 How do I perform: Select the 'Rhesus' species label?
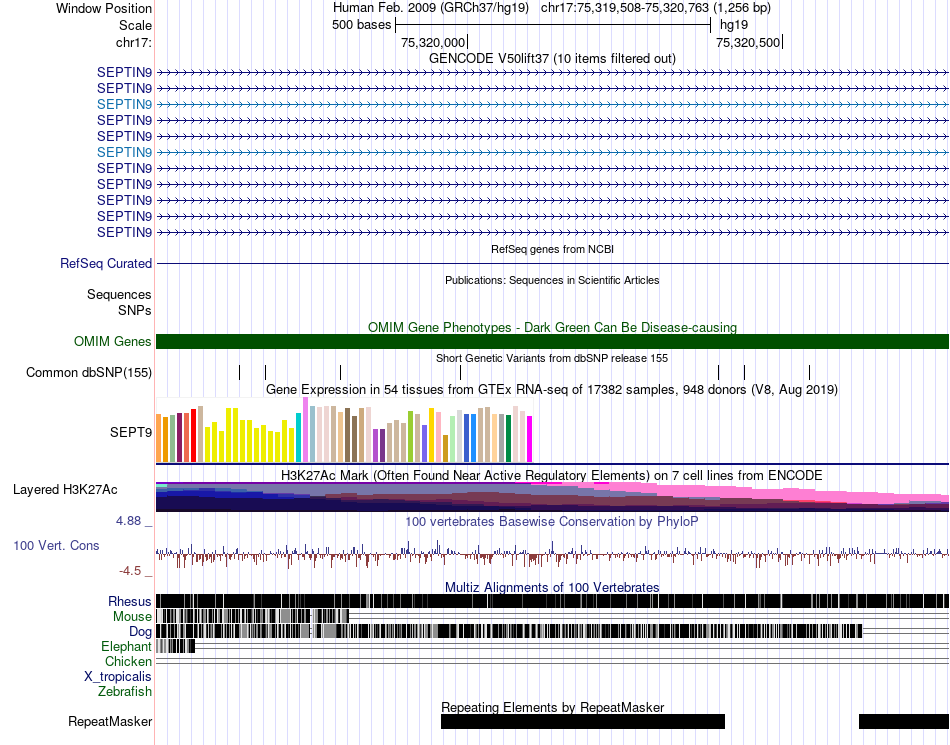tap(130, 601)
